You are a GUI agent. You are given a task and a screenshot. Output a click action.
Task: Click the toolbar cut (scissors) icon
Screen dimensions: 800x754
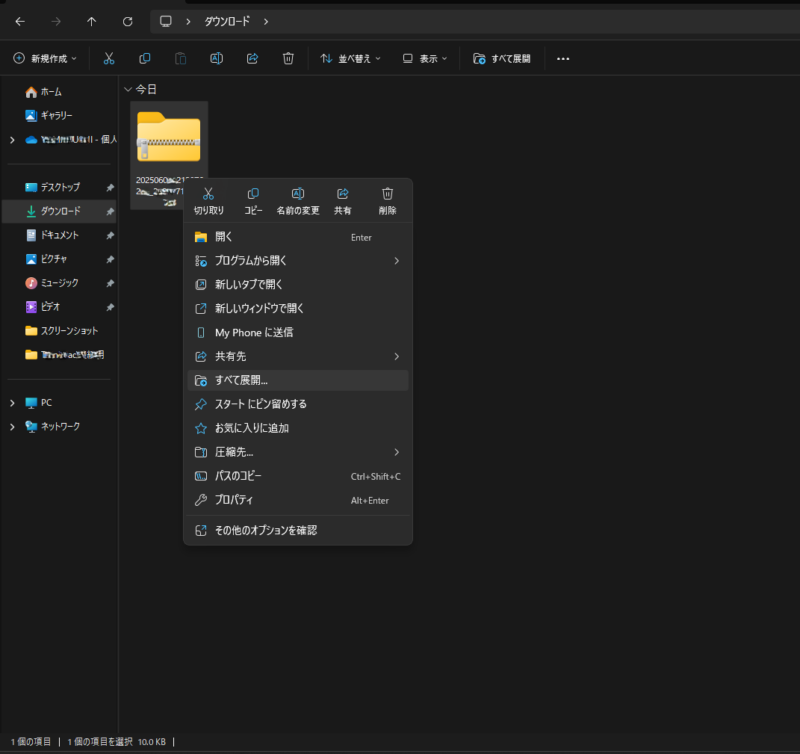[109, 59]
